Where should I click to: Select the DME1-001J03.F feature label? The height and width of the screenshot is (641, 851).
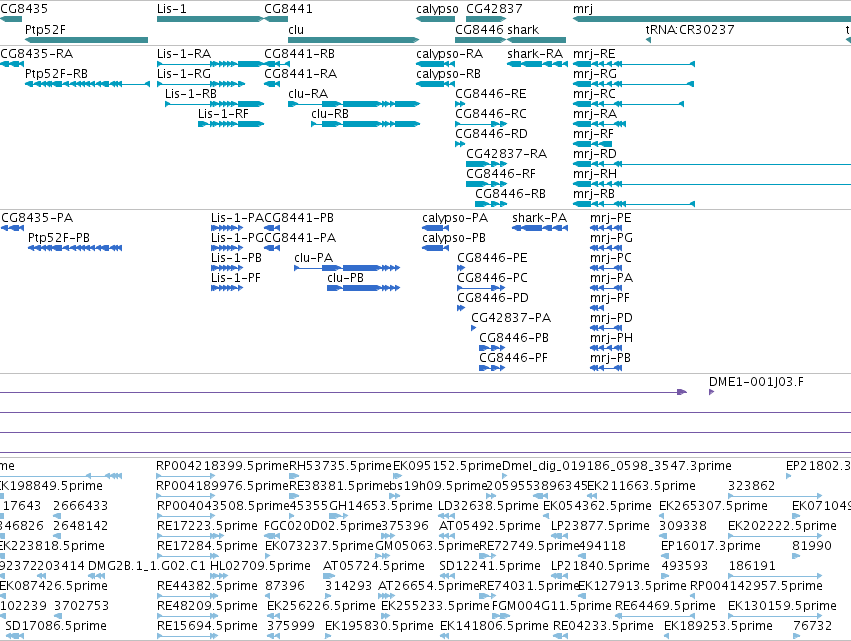[x=756, y=382]
